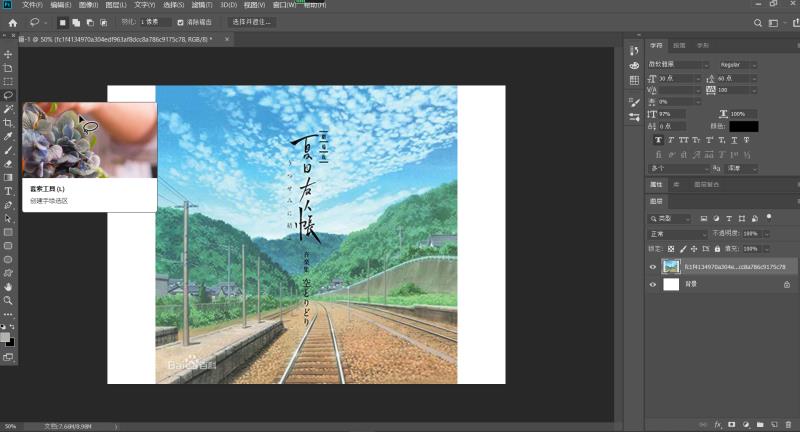800x432 pixels.
Task: Open the 图层(L) menu
Action: pyautogui.click(x=116, y=5)
